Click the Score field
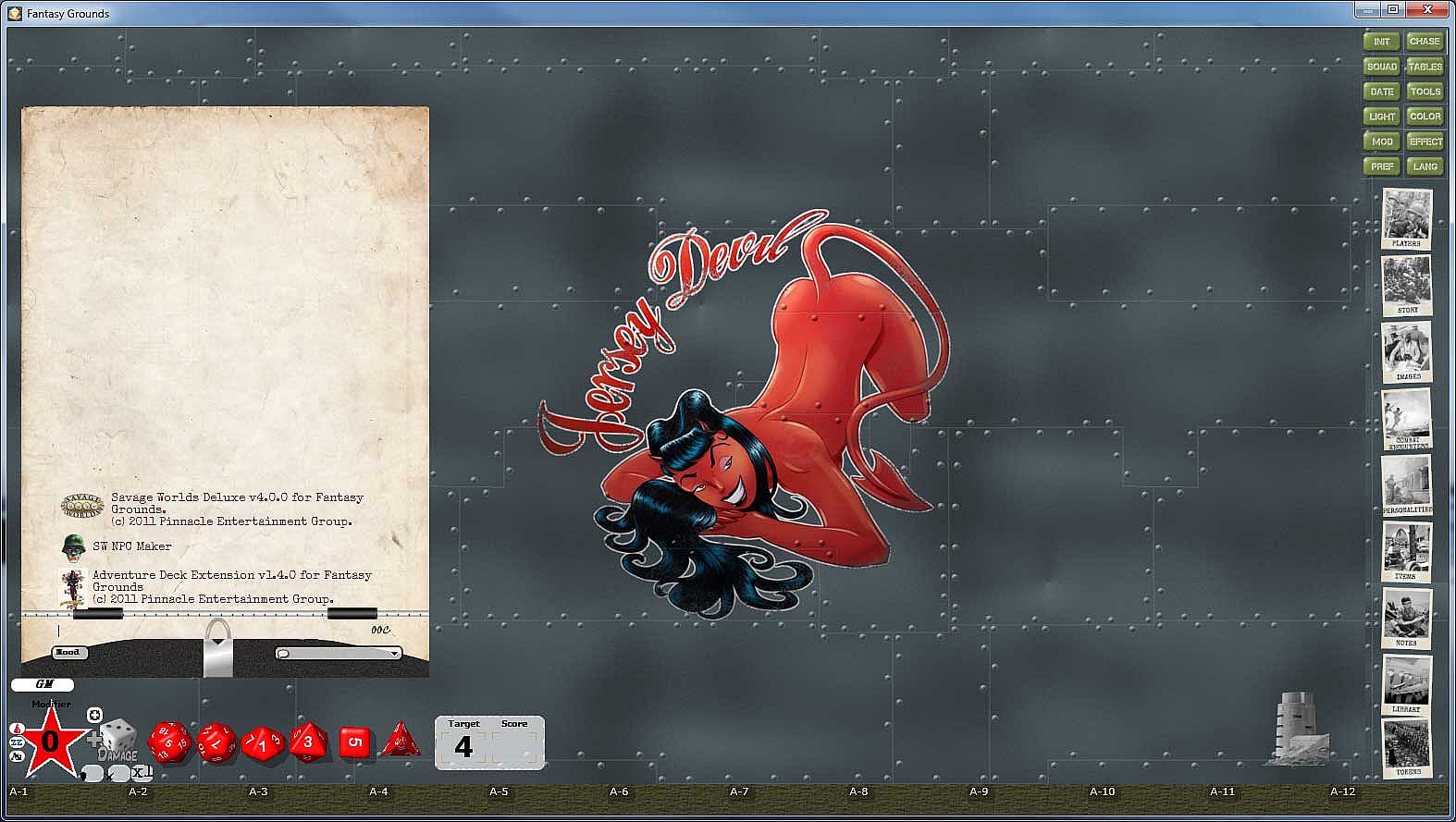The width and height of the screenshot is (1456, 822). (515, 747)
